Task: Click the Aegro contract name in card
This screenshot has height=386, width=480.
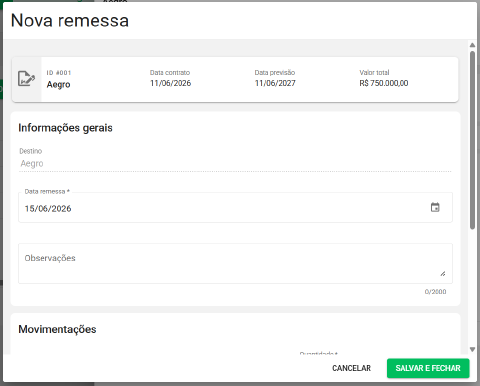Action: [x=58, y=84]
